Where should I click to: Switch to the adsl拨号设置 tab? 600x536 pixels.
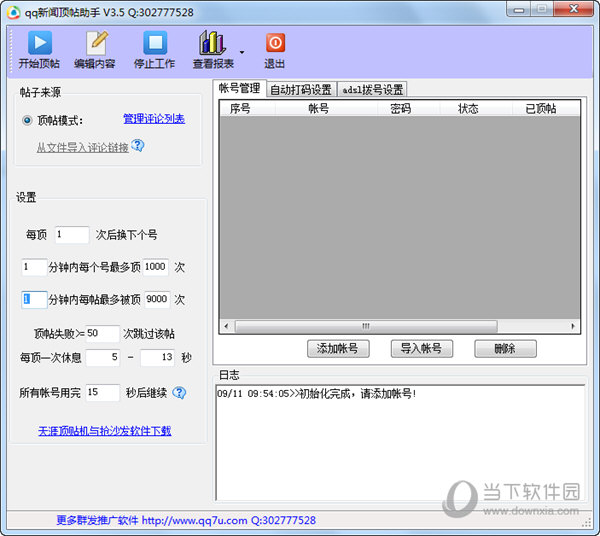click(372, 90)
